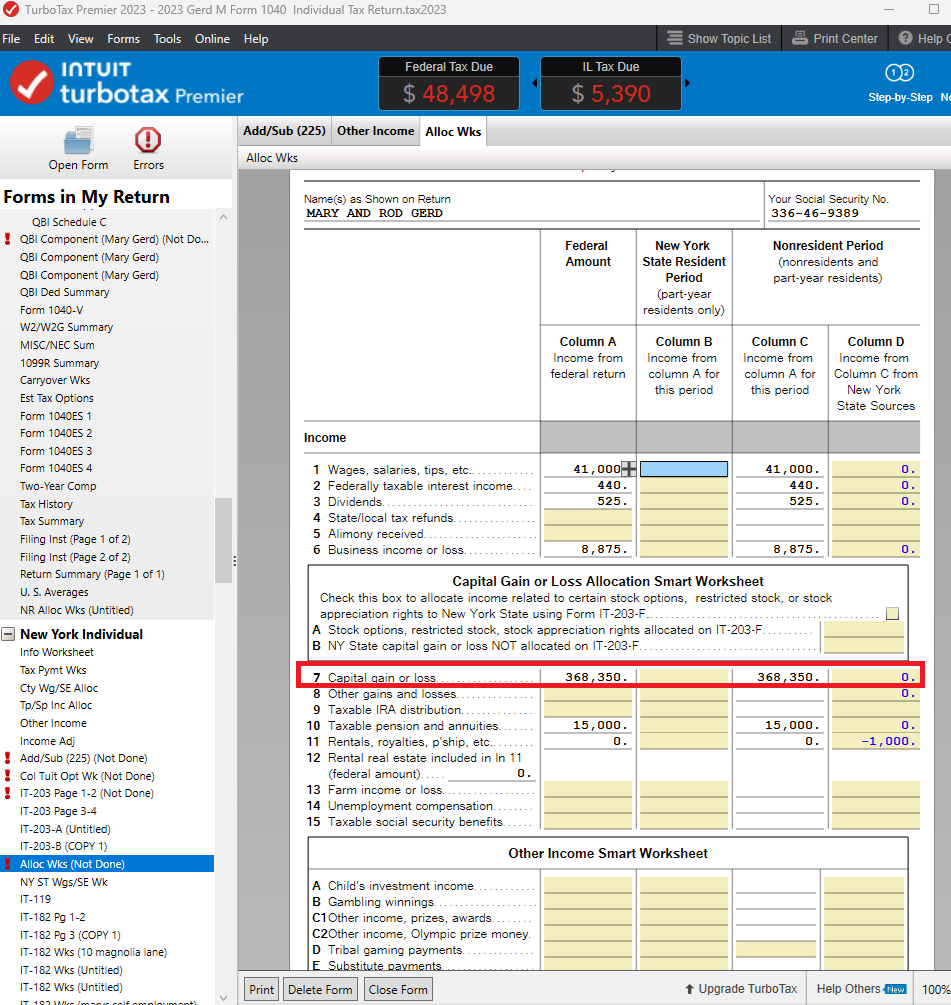The height and width of the screenshot is (1005, 951).
Task: Click the Delete Form button
Action: [x=320, y=990]
